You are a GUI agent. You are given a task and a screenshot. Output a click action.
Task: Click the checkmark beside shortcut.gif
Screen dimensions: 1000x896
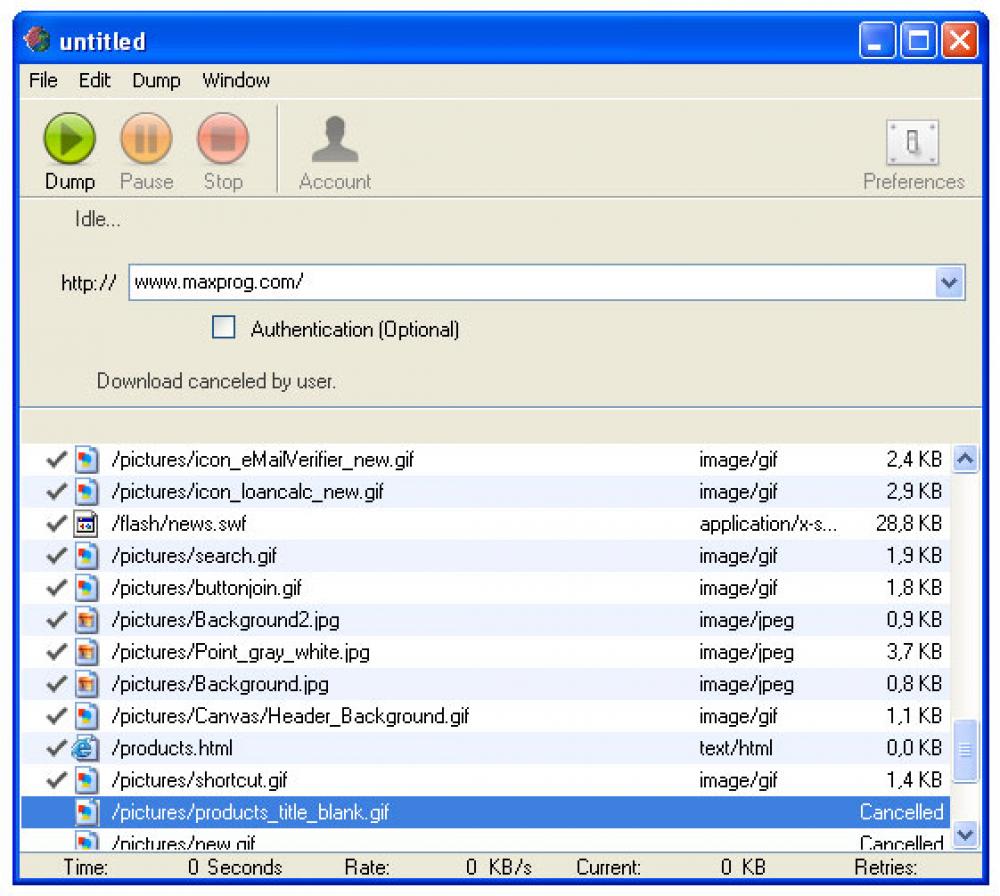(x=56, y=779)
